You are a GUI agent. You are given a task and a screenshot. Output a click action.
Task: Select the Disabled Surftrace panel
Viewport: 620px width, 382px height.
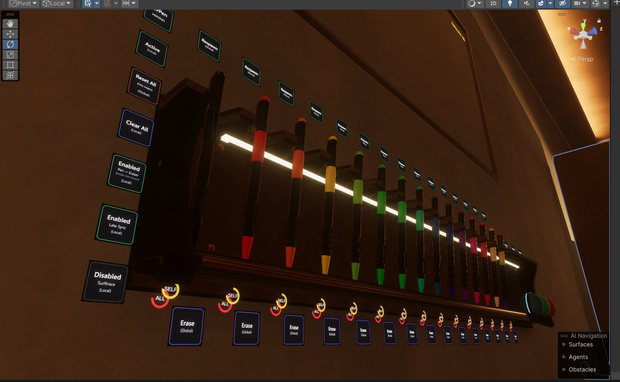pyautogui.click(x=106, y=282)
